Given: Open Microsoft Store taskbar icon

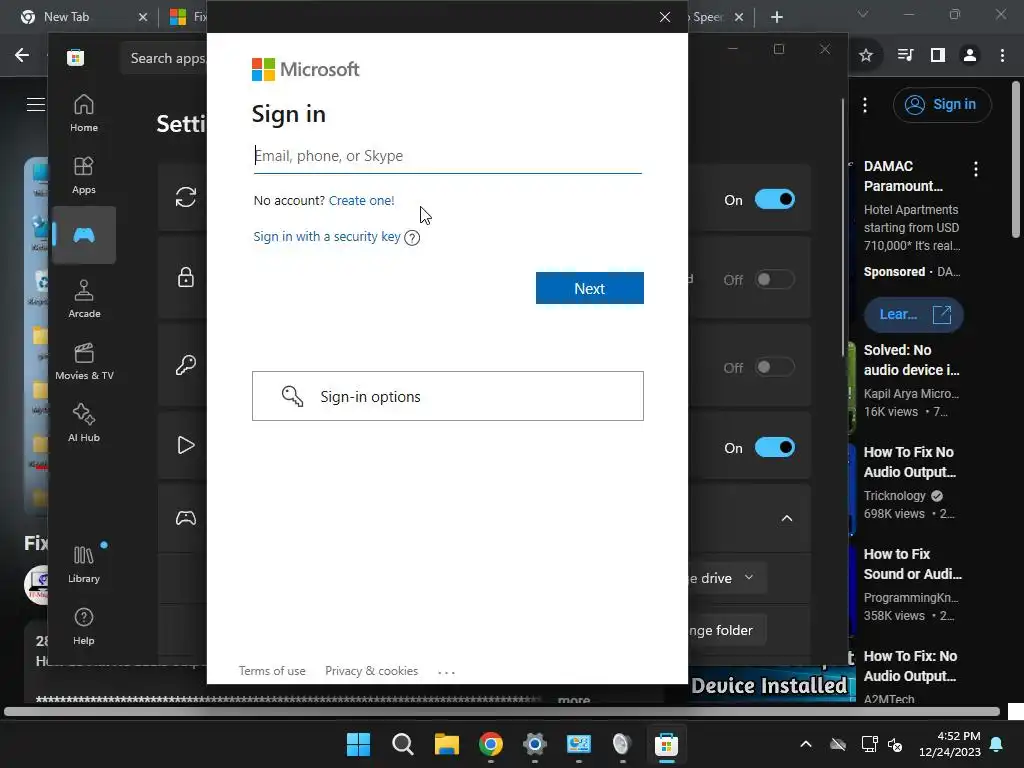Looking at the screenshot, I should click(x=666, y=744).
